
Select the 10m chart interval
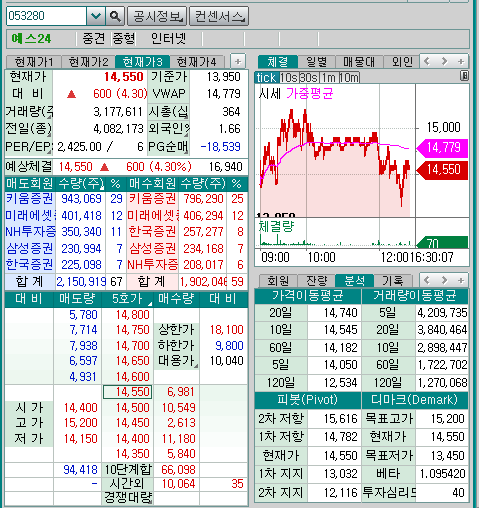click(x=349, y=77)
